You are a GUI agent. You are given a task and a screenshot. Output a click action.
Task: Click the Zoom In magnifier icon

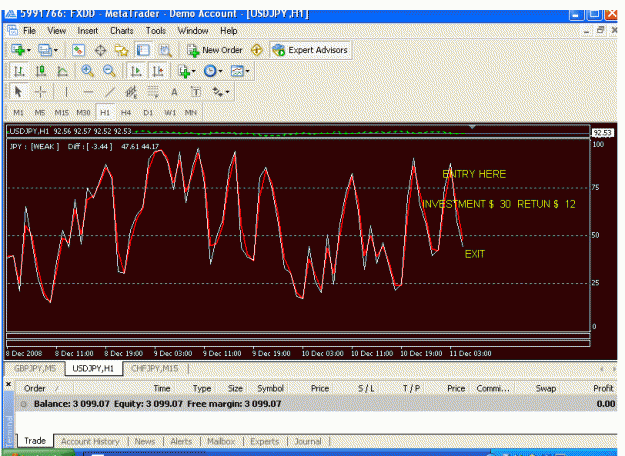pyautogui.click(x=87, y=71)
